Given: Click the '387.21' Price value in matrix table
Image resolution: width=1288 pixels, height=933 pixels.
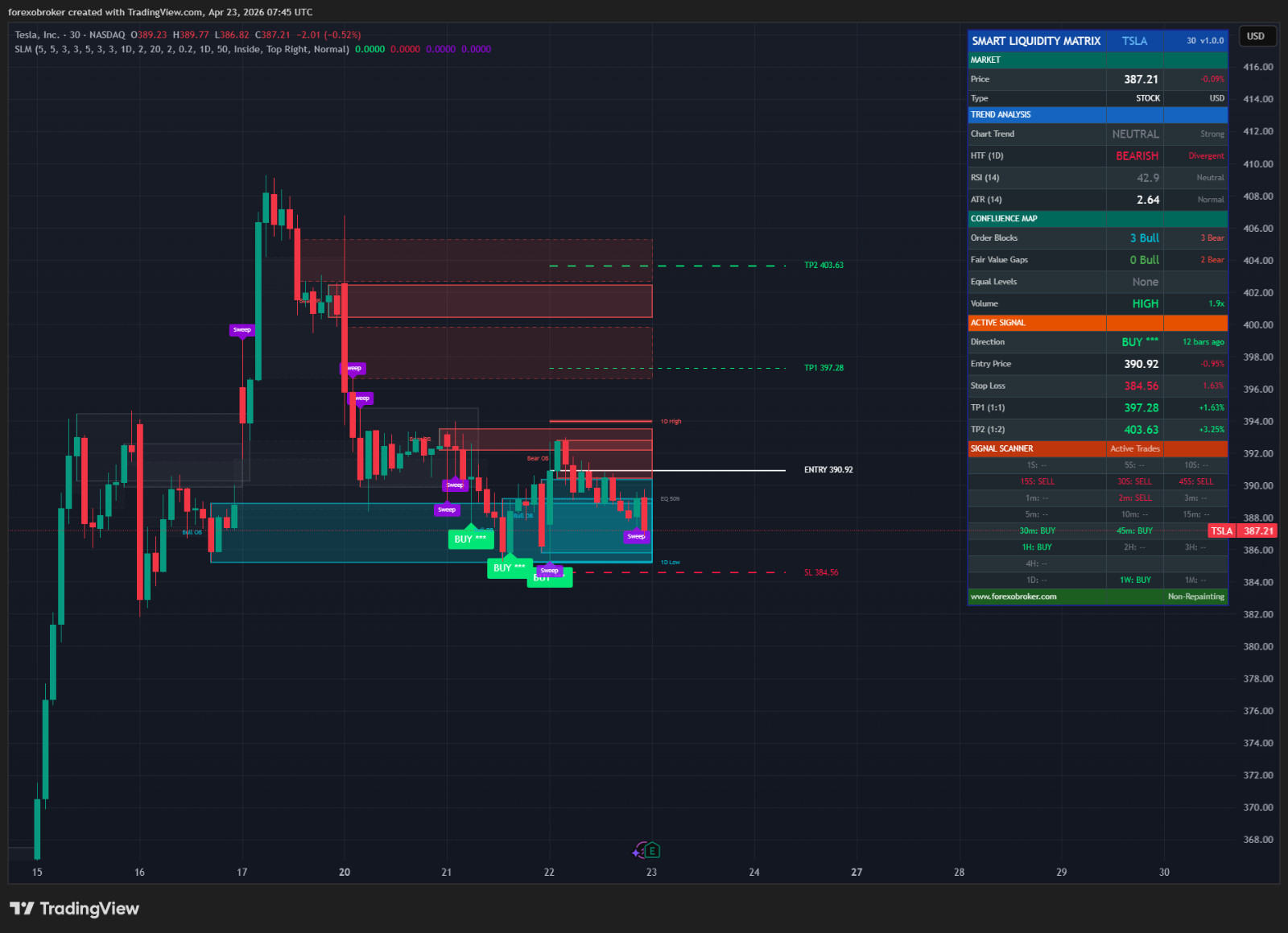Looking at the screenshot, I should coord(1141,79).
